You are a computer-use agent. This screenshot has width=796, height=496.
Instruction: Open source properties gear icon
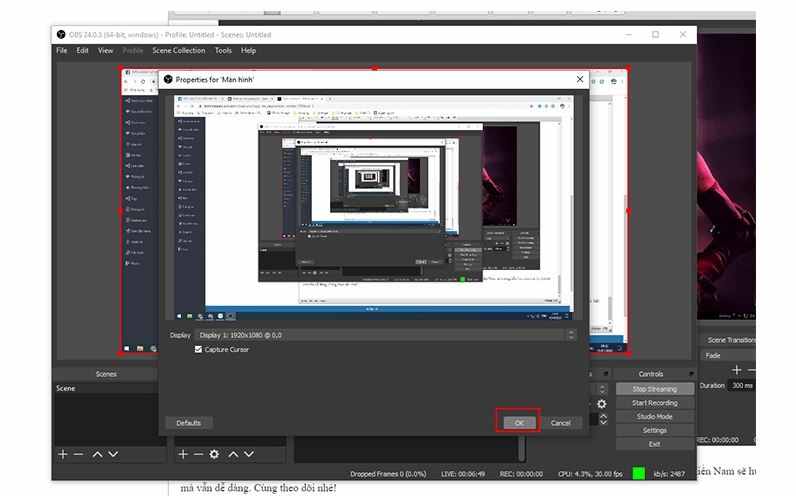tap(214, 454)
